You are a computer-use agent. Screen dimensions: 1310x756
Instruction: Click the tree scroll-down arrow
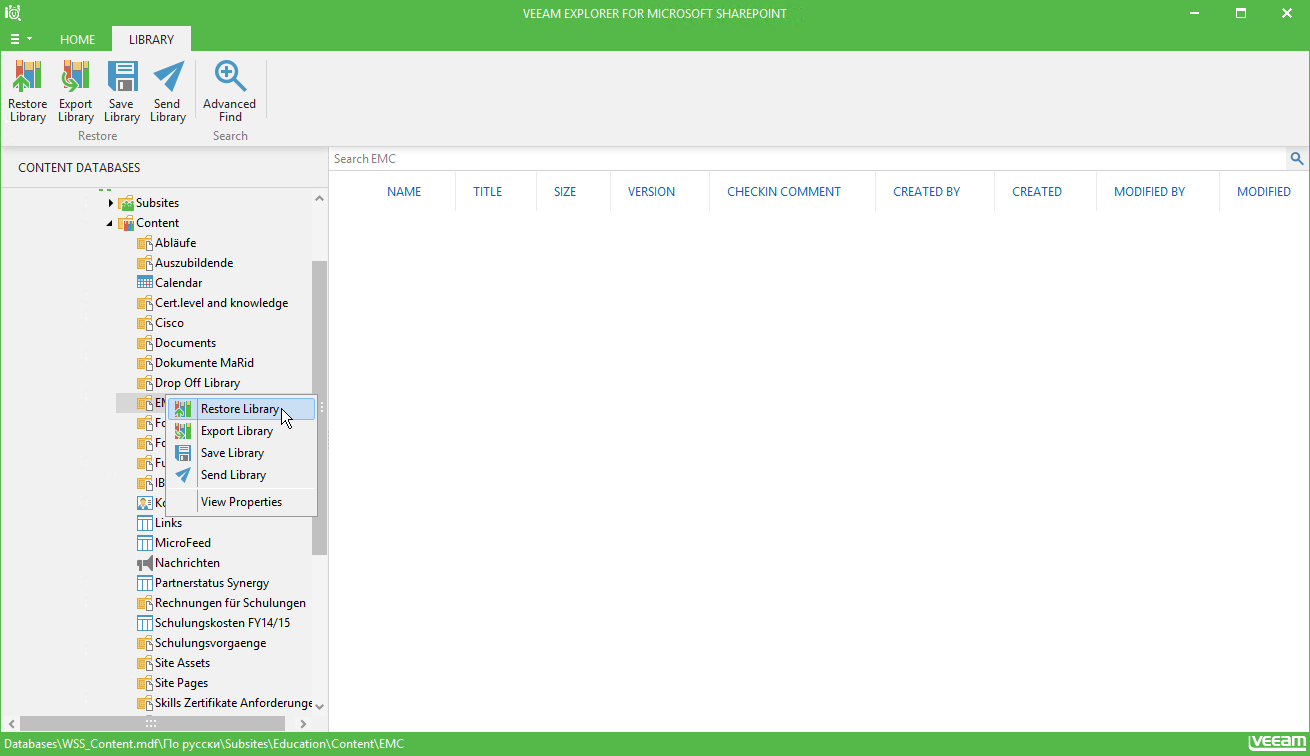click(320, 707)
